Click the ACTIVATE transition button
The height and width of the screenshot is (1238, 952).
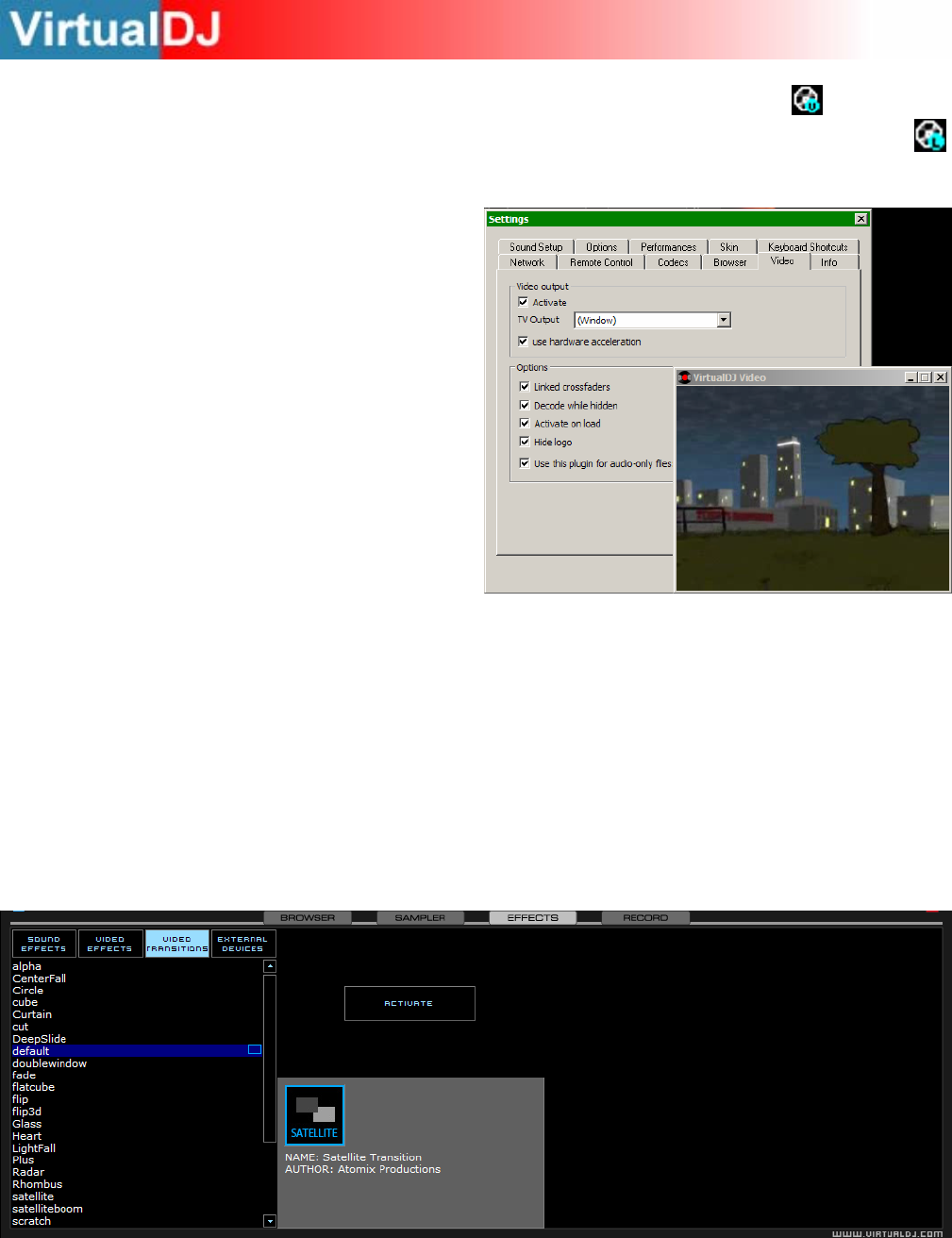[x=409, y=1003]
